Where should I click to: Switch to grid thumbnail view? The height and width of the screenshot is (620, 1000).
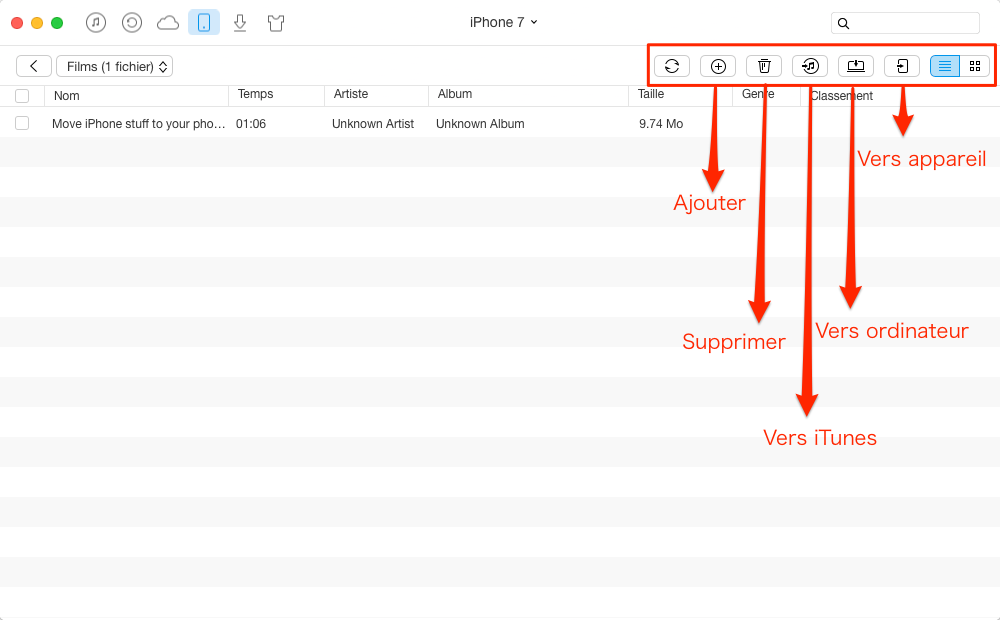pyautogui.click(x=974, y=66)
